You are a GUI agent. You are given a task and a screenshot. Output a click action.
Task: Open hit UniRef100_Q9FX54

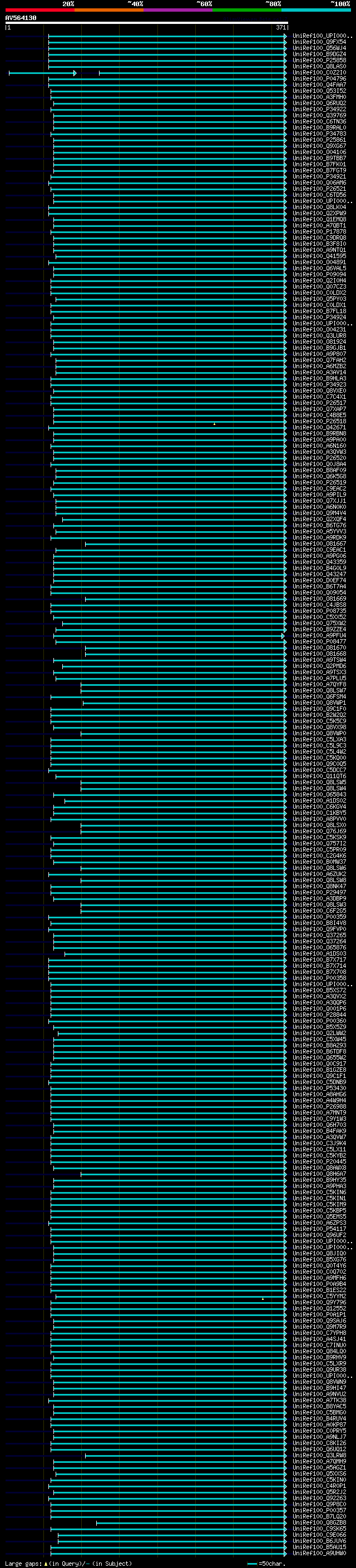(x=319, y=42)
